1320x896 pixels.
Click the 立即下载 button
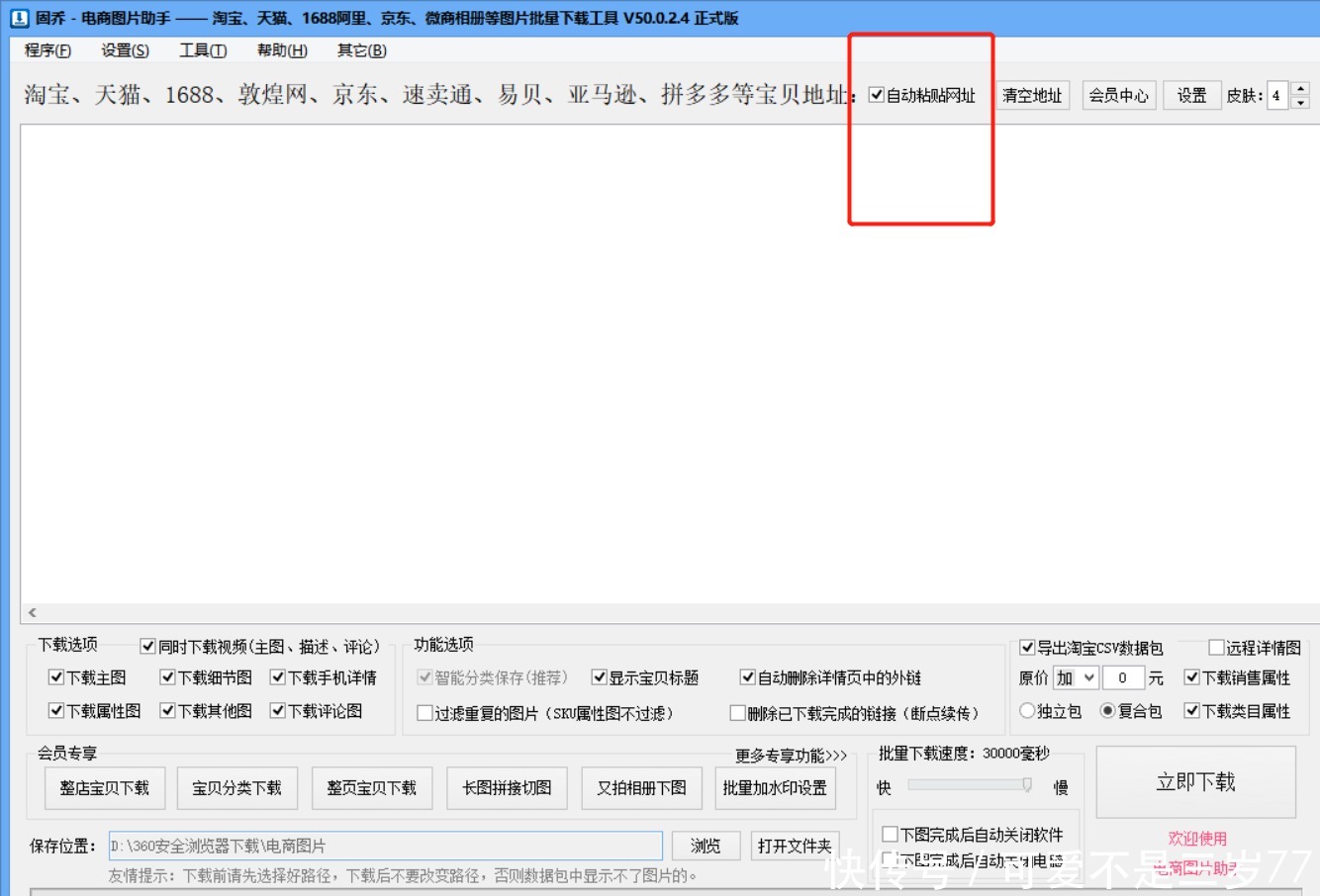point(1195,782)
